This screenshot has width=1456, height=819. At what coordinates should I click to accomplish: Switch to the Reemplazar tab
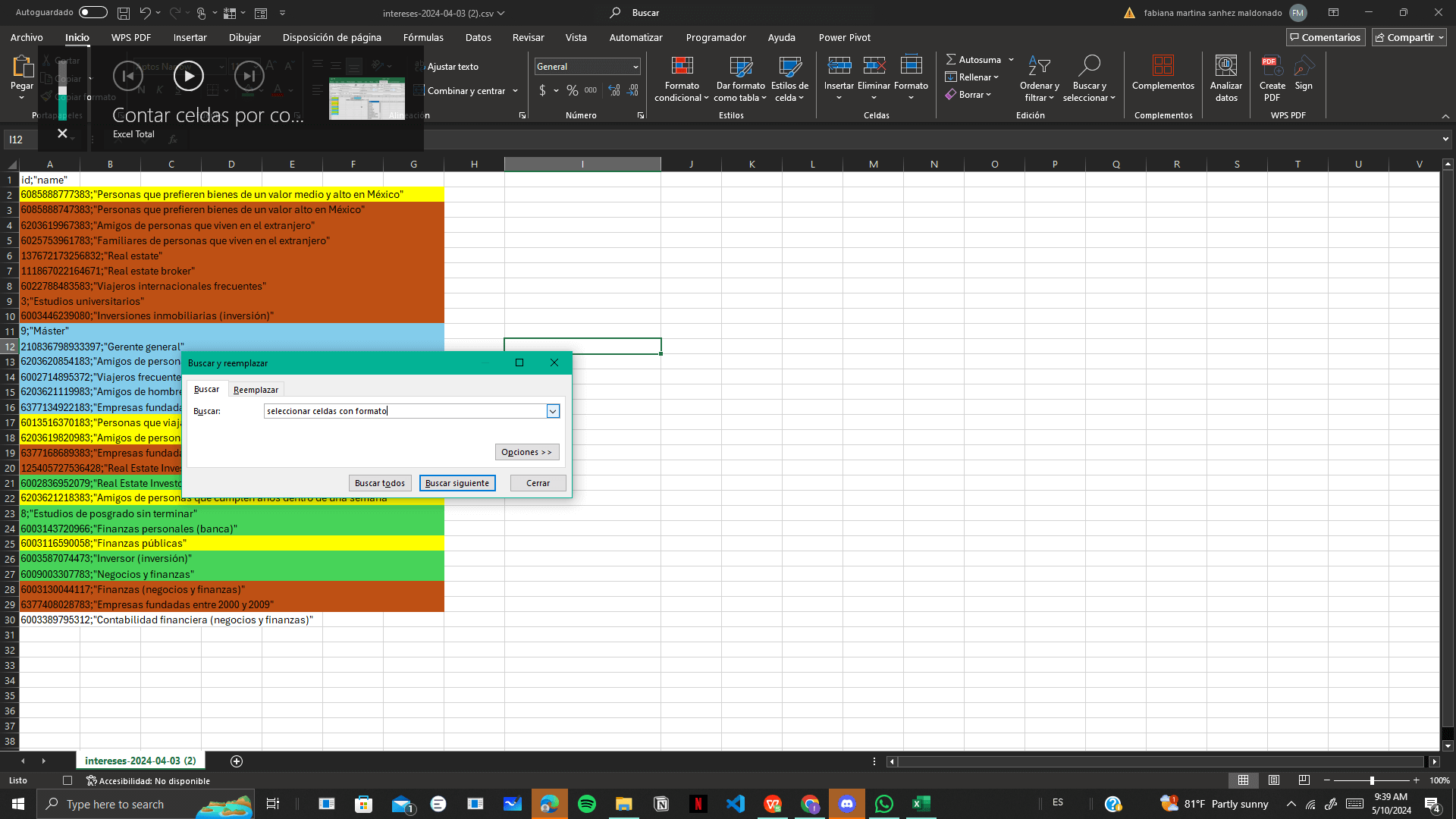click(256, 390)
